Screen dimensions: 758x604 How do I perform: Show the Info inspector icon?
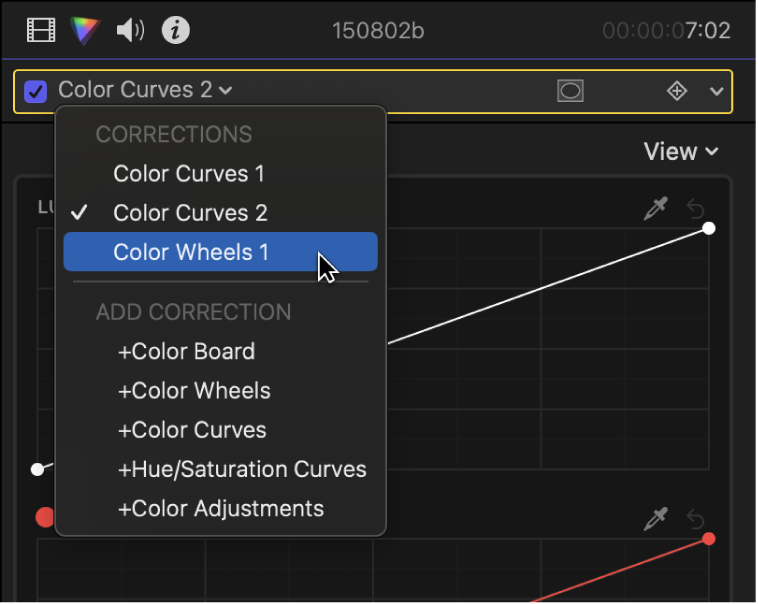click(x=176, y=31)
